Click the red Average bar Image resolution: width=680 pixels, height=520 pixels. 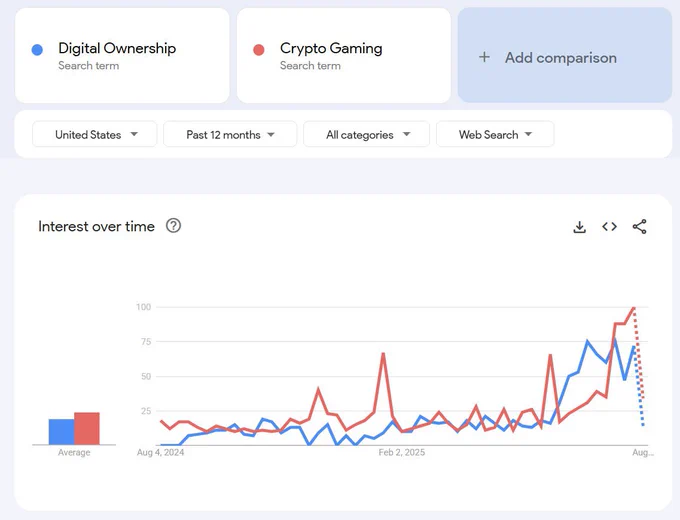click(87, 428)
